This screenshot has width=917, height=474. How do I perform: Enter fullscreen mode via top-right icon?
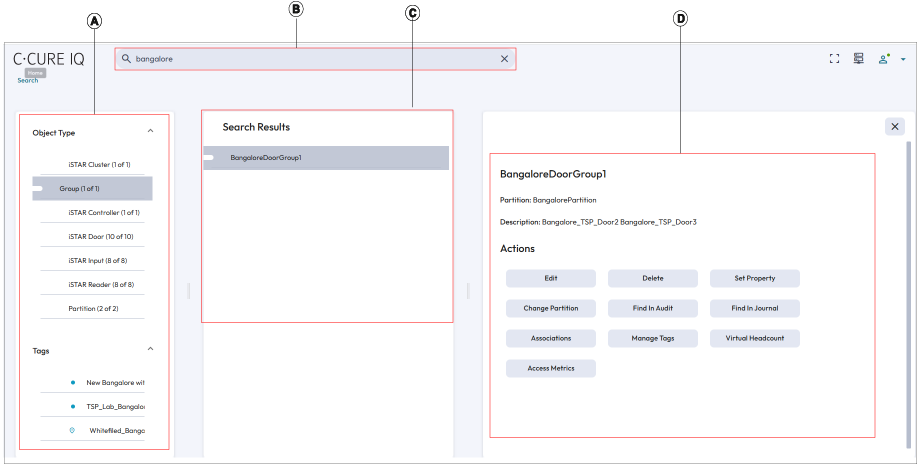click(834, 59)
